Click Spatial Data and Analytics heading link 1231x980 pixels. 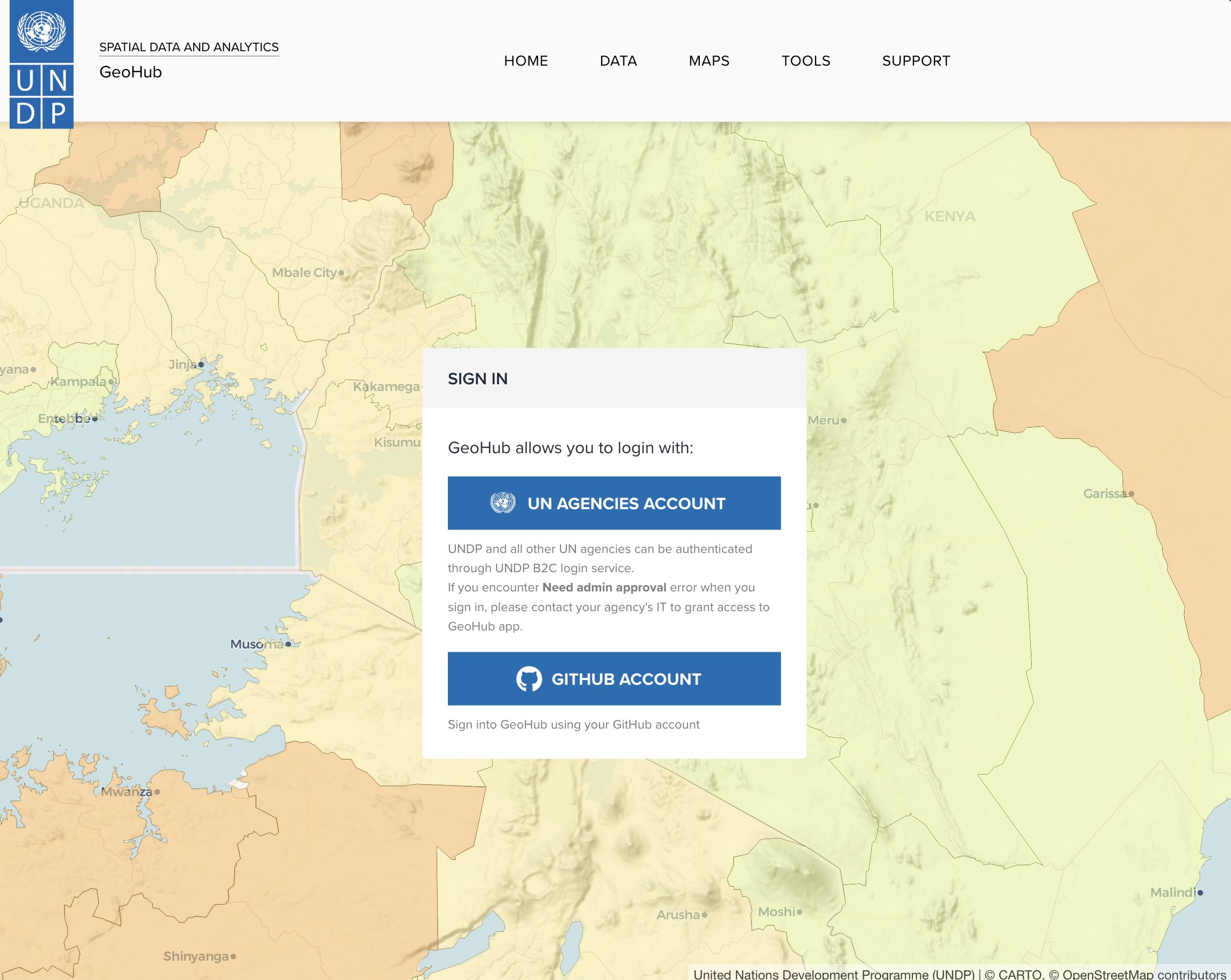click(x=188, y=47)
